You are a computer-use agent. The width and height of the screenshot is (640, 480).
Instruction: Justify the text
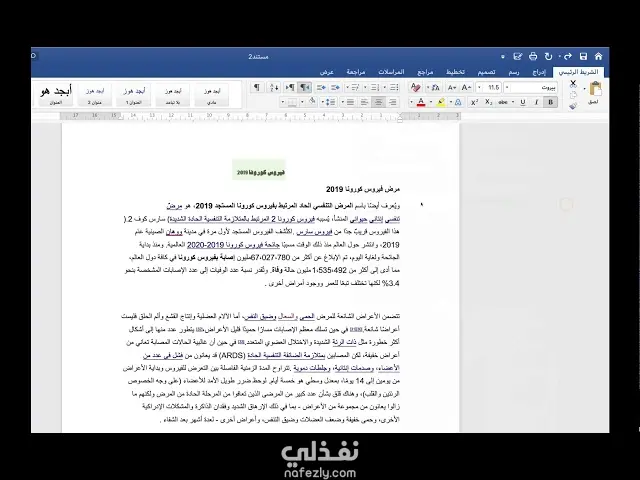click(351, 102)
